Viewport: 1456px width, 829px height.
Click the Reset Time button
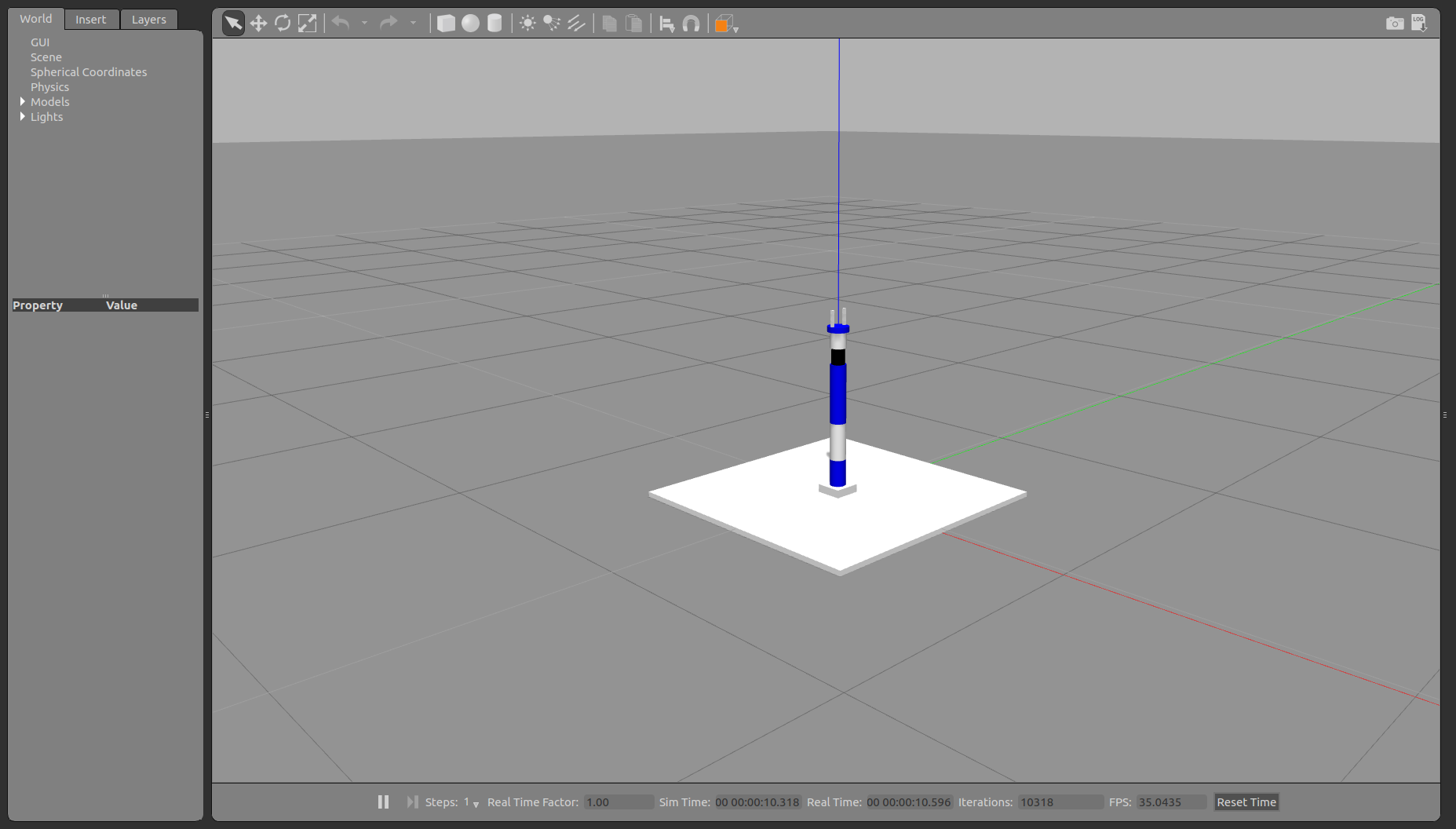1246,802
